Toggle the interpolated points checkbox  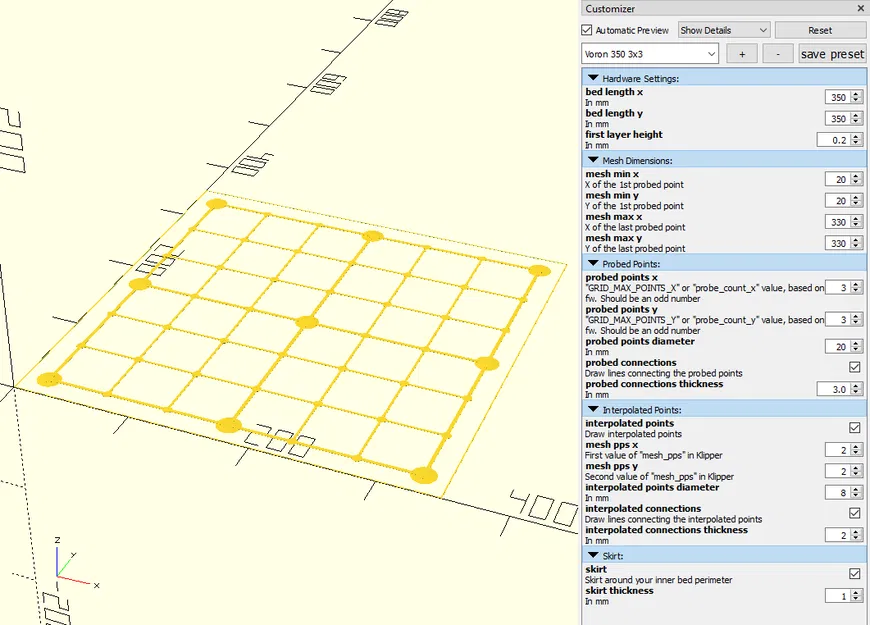click(854, 427)
